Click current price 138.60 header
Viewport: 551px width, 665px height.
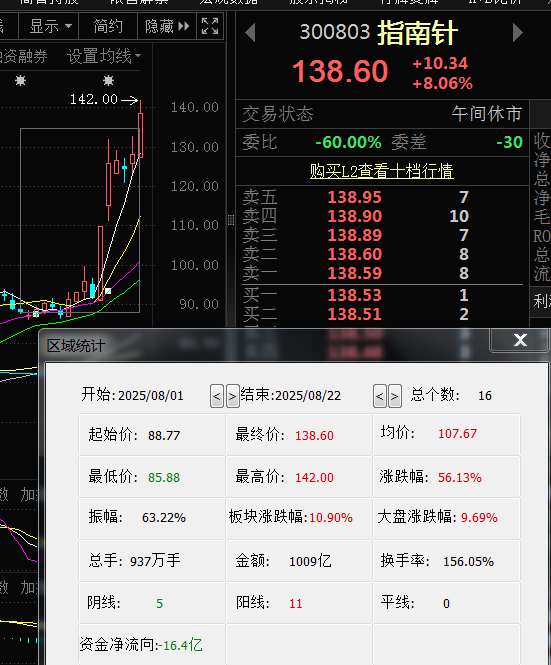(x=340, y=71)
